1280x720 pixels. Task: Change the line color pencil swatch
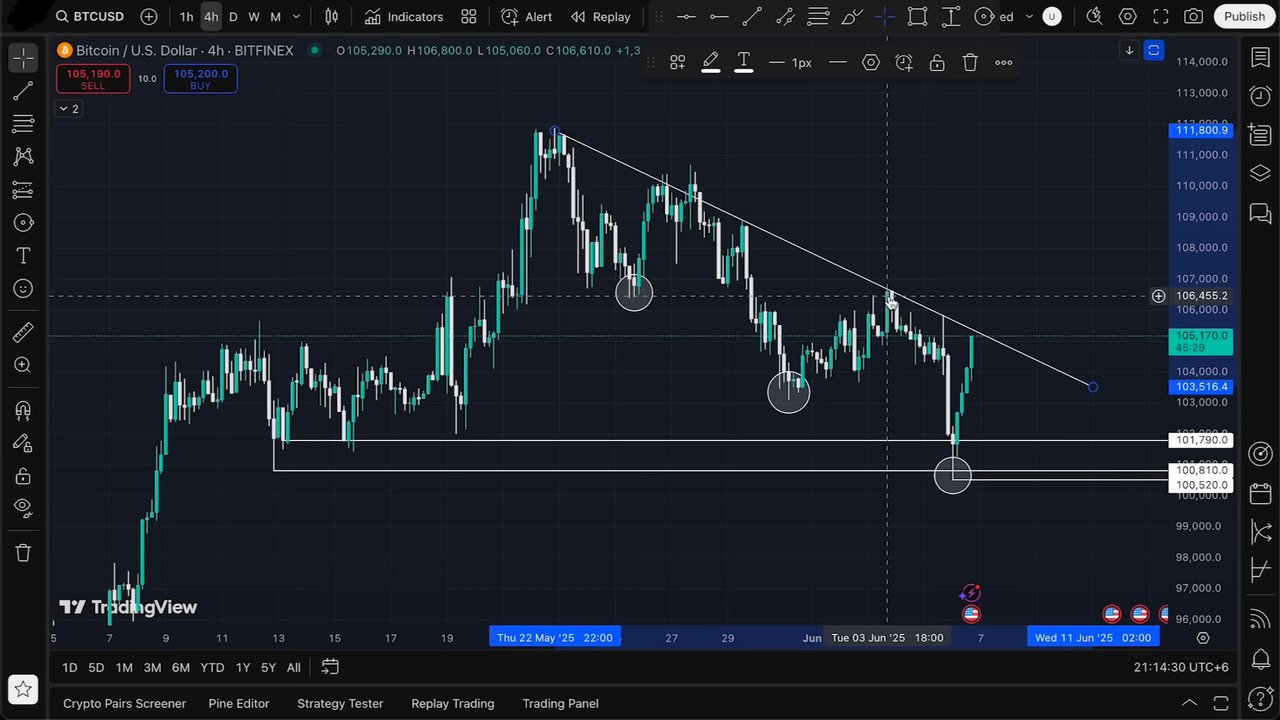(711, 62)
